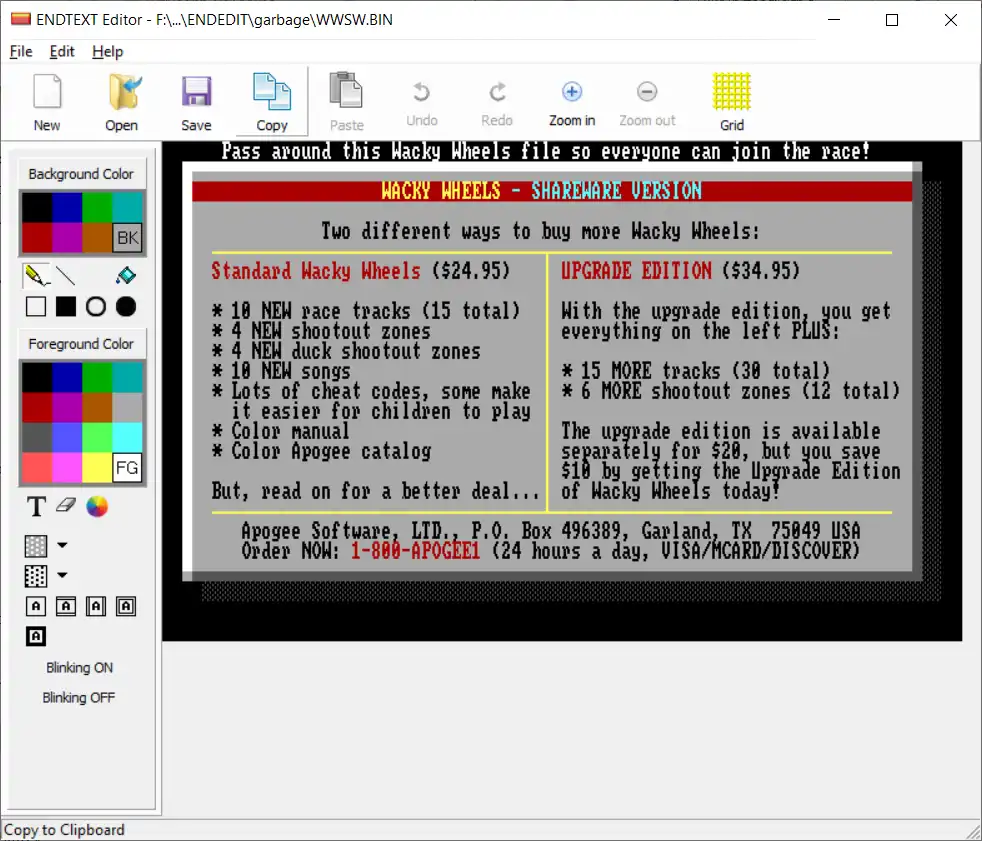Screen dimensions: 982x841
Task: Select the Text (T) tool
Action: [x=36, y=507]
